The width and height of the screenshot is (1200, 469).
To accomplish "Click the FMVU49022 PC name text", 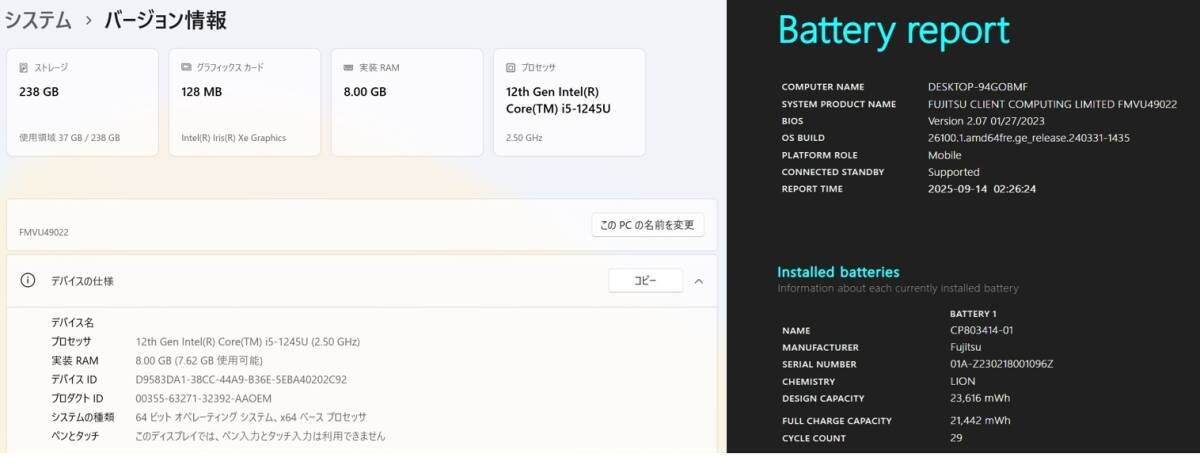I will [x=44, y=232].
